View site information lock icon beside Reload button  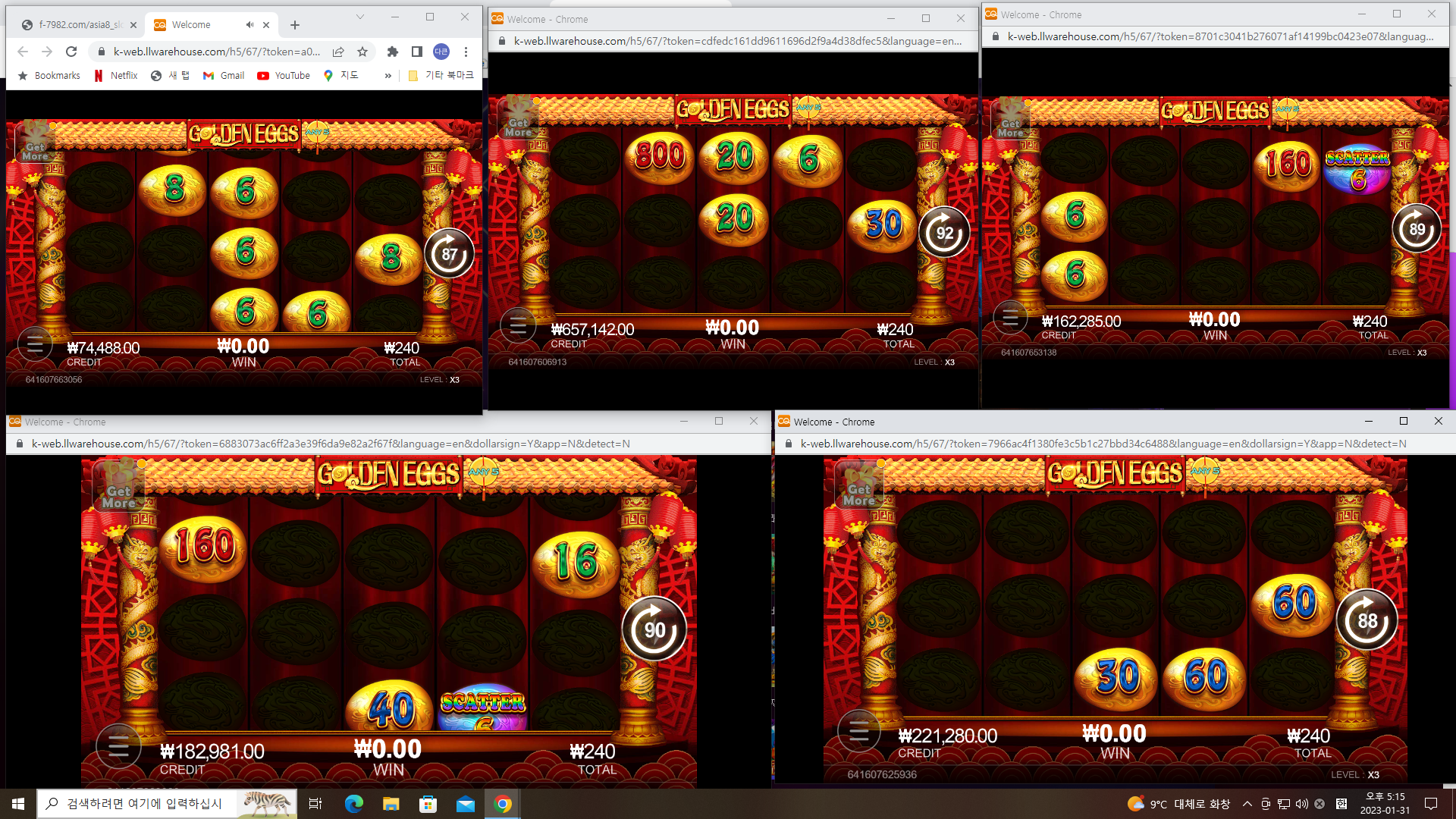[x=102, y=52]
